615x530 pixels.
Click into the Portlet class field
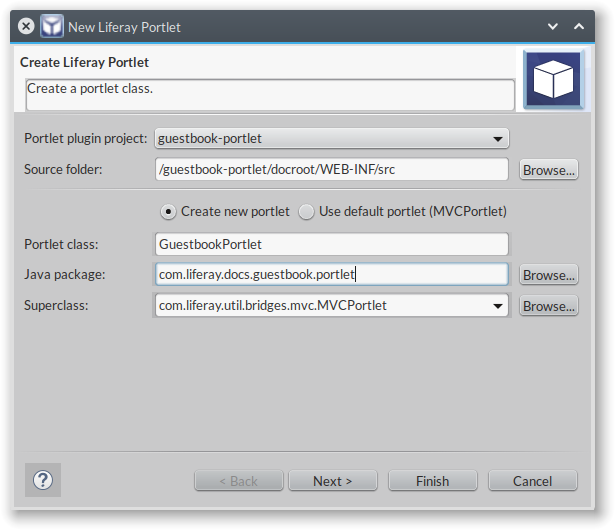tap(332, 244)
